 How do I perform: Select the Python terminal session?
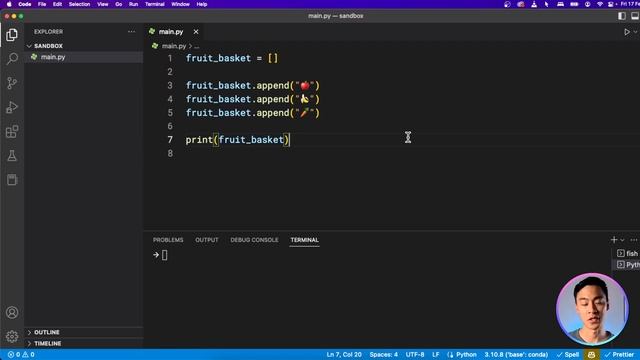pyautogui.click(x=628, y=265)
